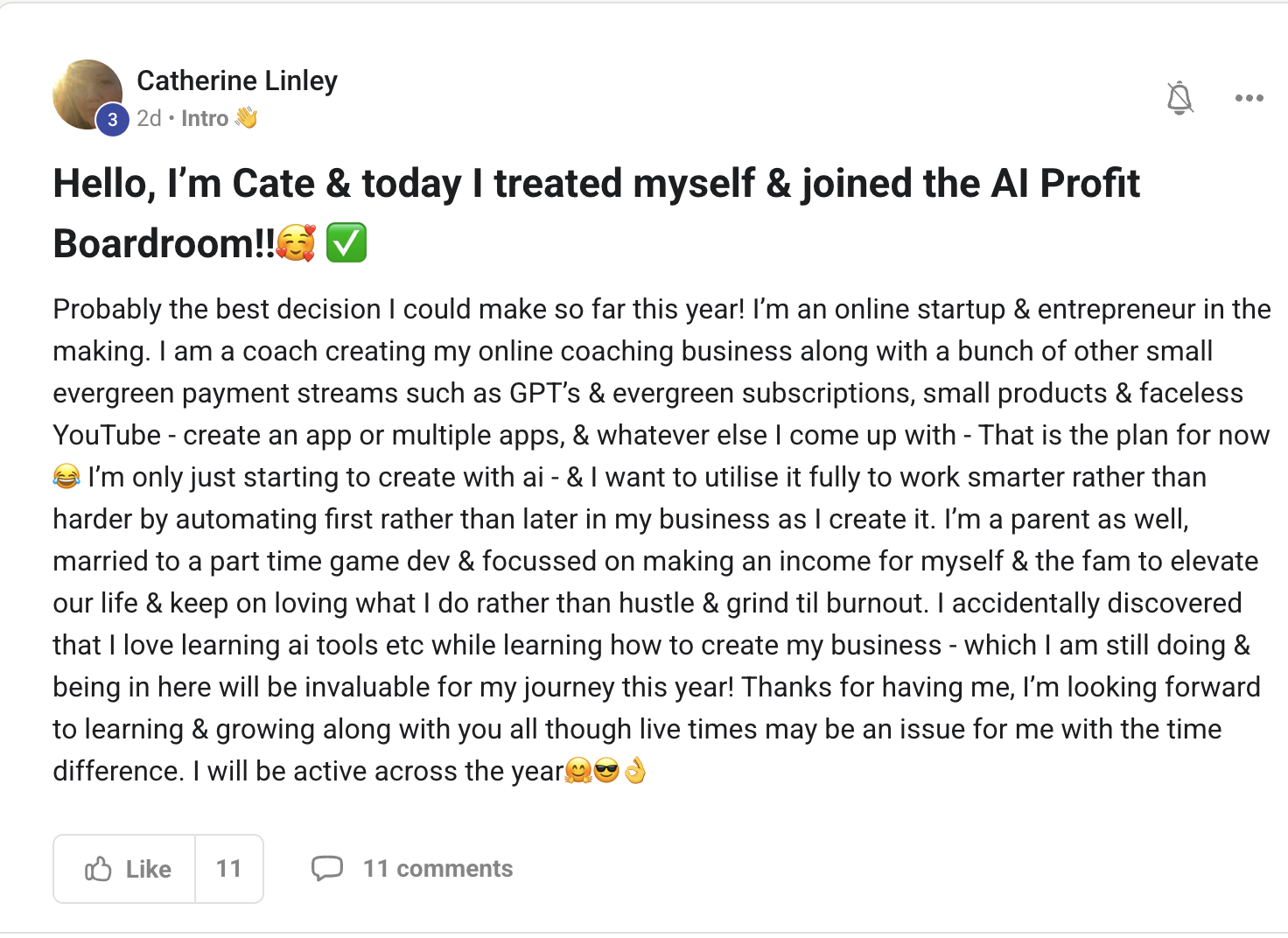1288x938 pixels.
Task: Click the waving hand emoji beside Intro
Action: coord(246,117)
